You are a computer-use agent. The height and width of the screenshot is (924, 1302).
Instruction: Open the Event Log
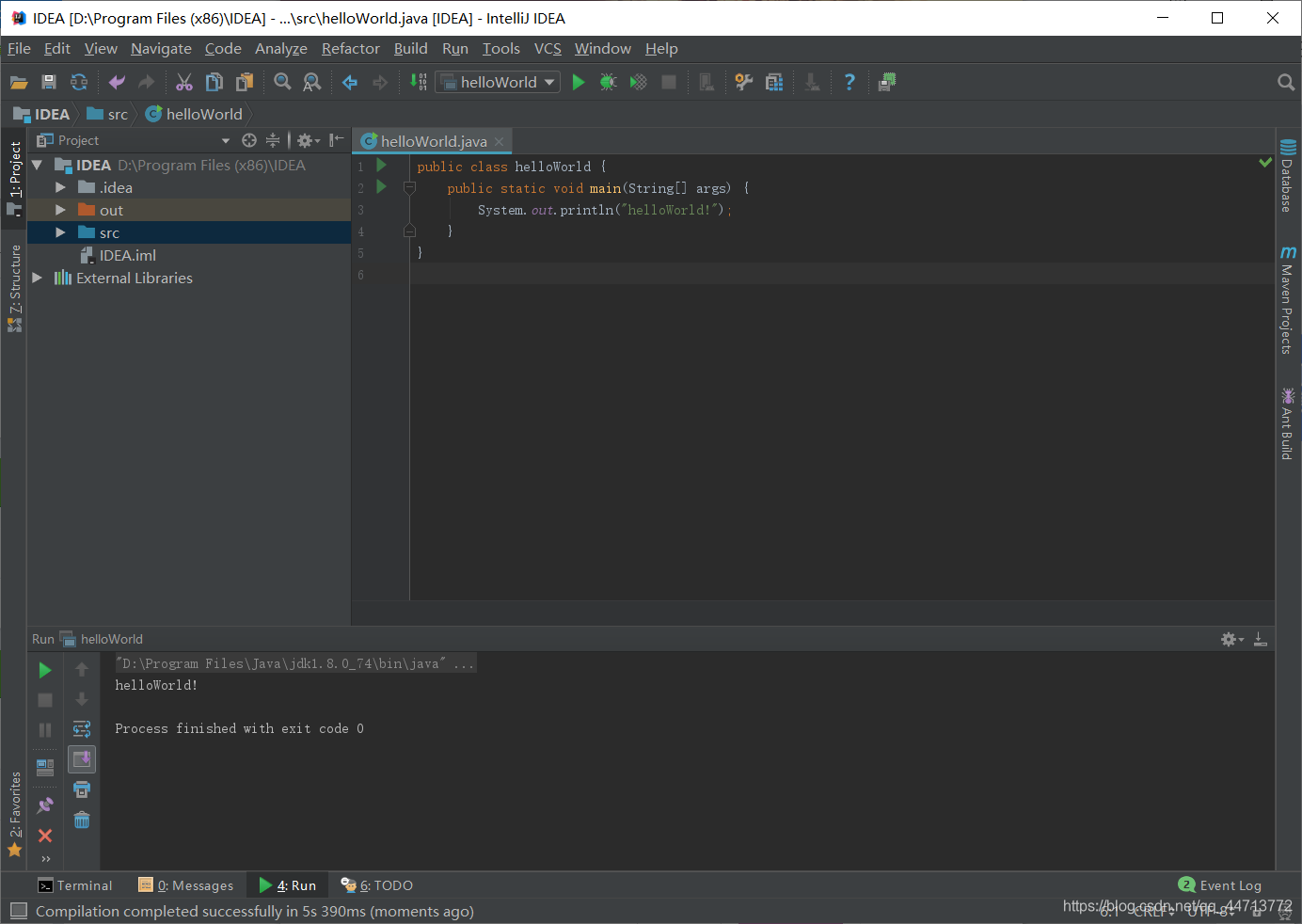click(x=1220, y=885)
